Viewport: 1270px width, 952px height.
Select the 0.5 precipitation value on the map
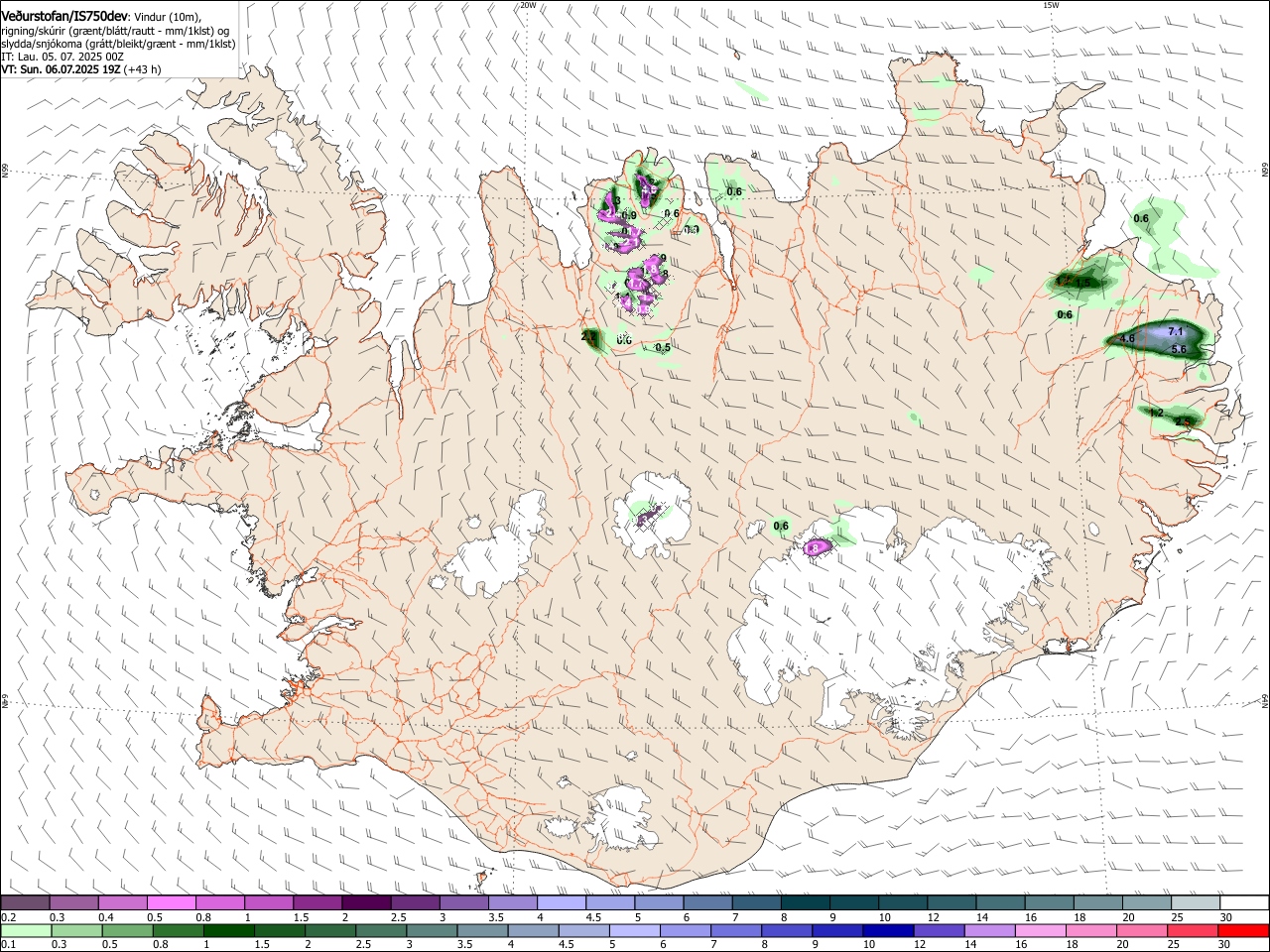pyautogui.click(x=663, y=348)
